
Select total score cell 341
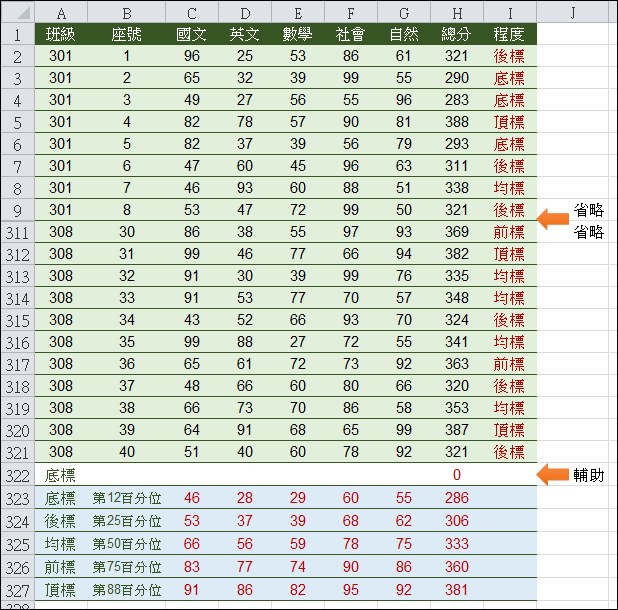457,342
